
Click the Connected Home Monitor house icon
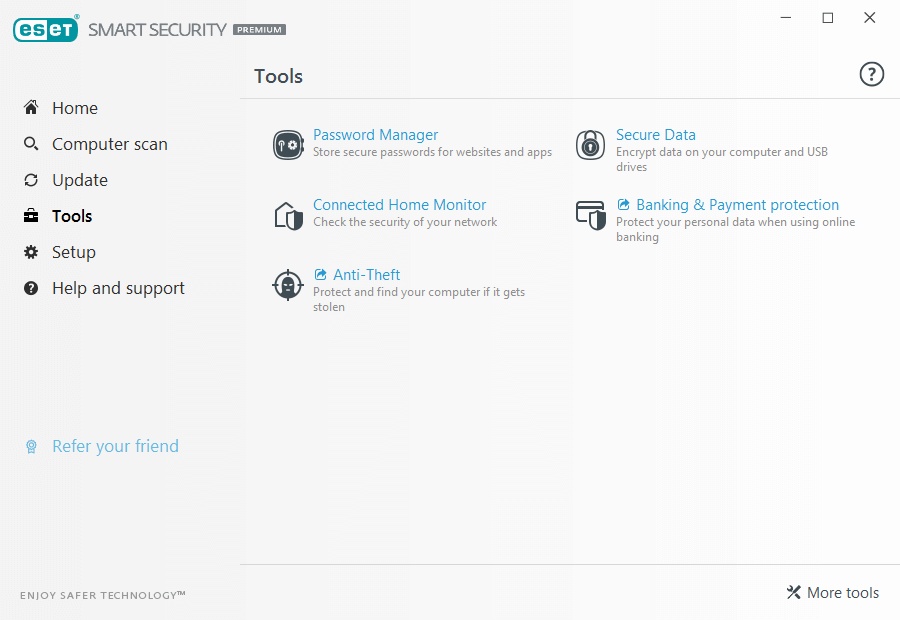(x=288, y=215)
